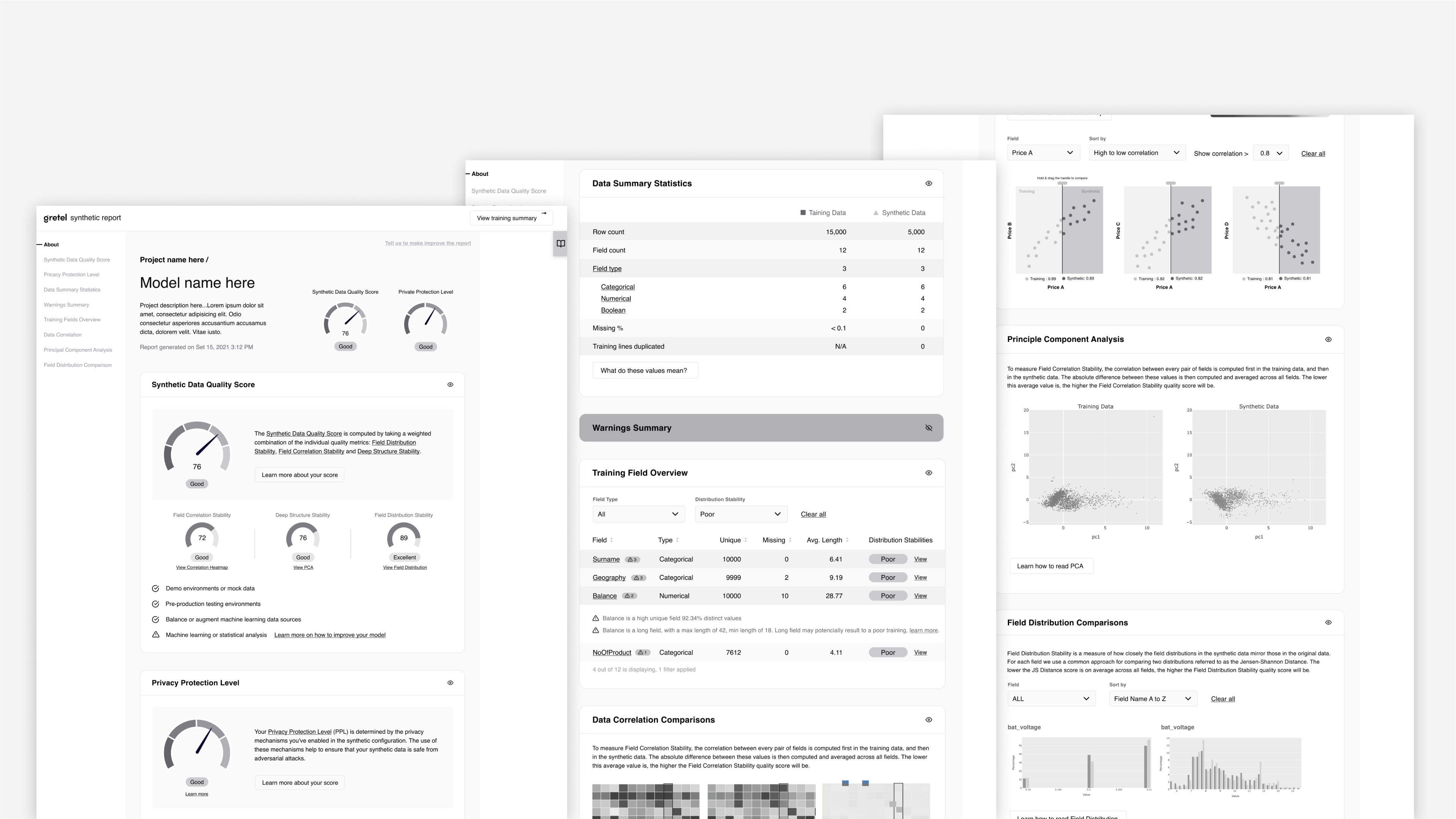Image resolution: width=1456 pixels, height=819 pixels.
Task: Open the Field Type dropdown showing All
Action: (x=638, y=514)
